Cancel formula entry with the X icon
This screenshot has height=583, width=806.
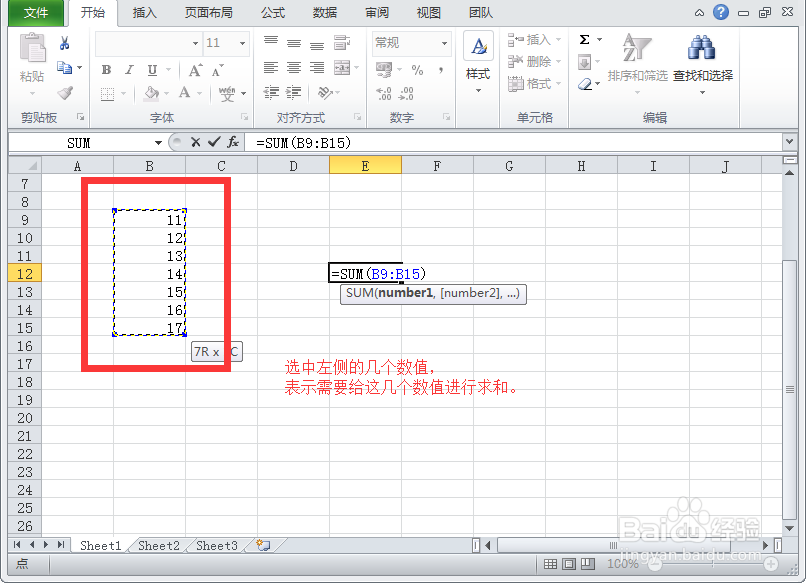[x=195, y=143]
